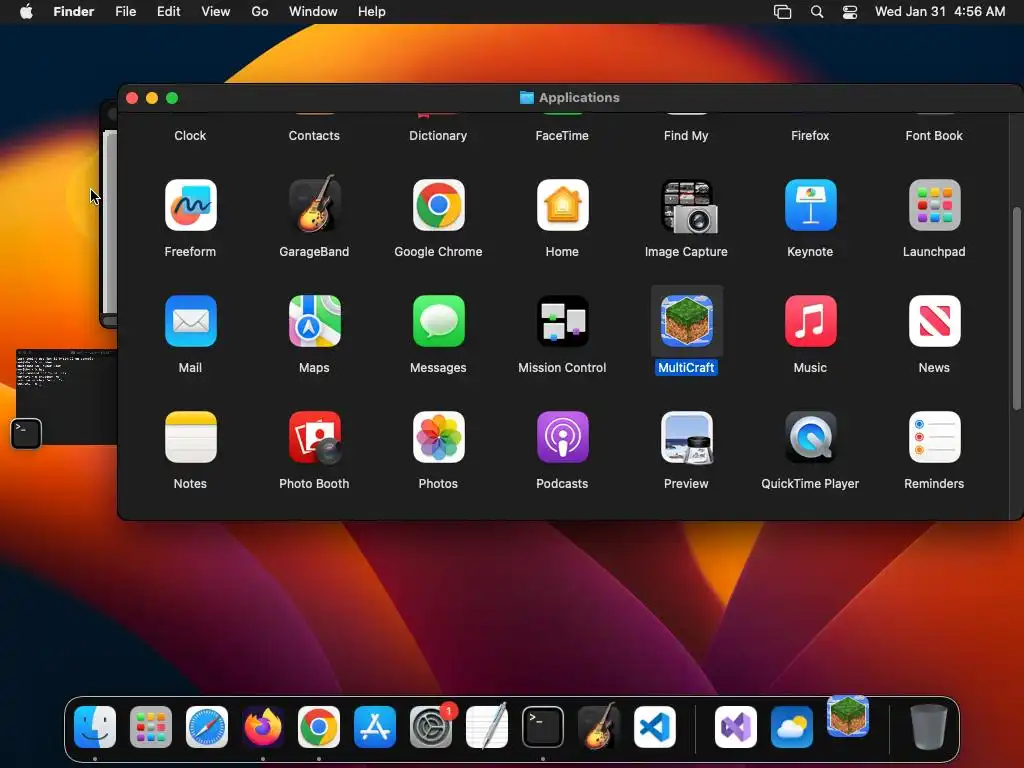Open GarageBand from the Dock

tap(599, 726)
